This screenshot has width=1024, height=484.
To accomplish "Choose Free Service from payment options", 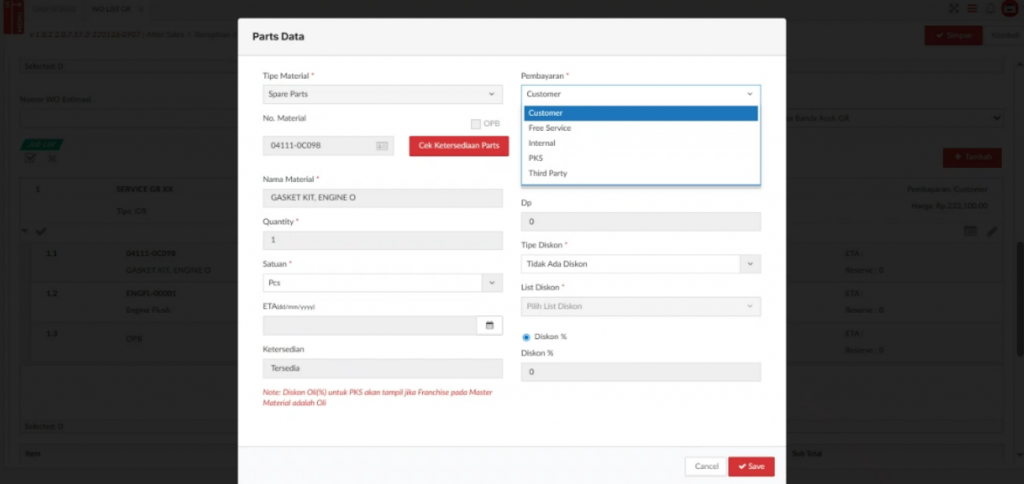I will click(x=550, y=128).
